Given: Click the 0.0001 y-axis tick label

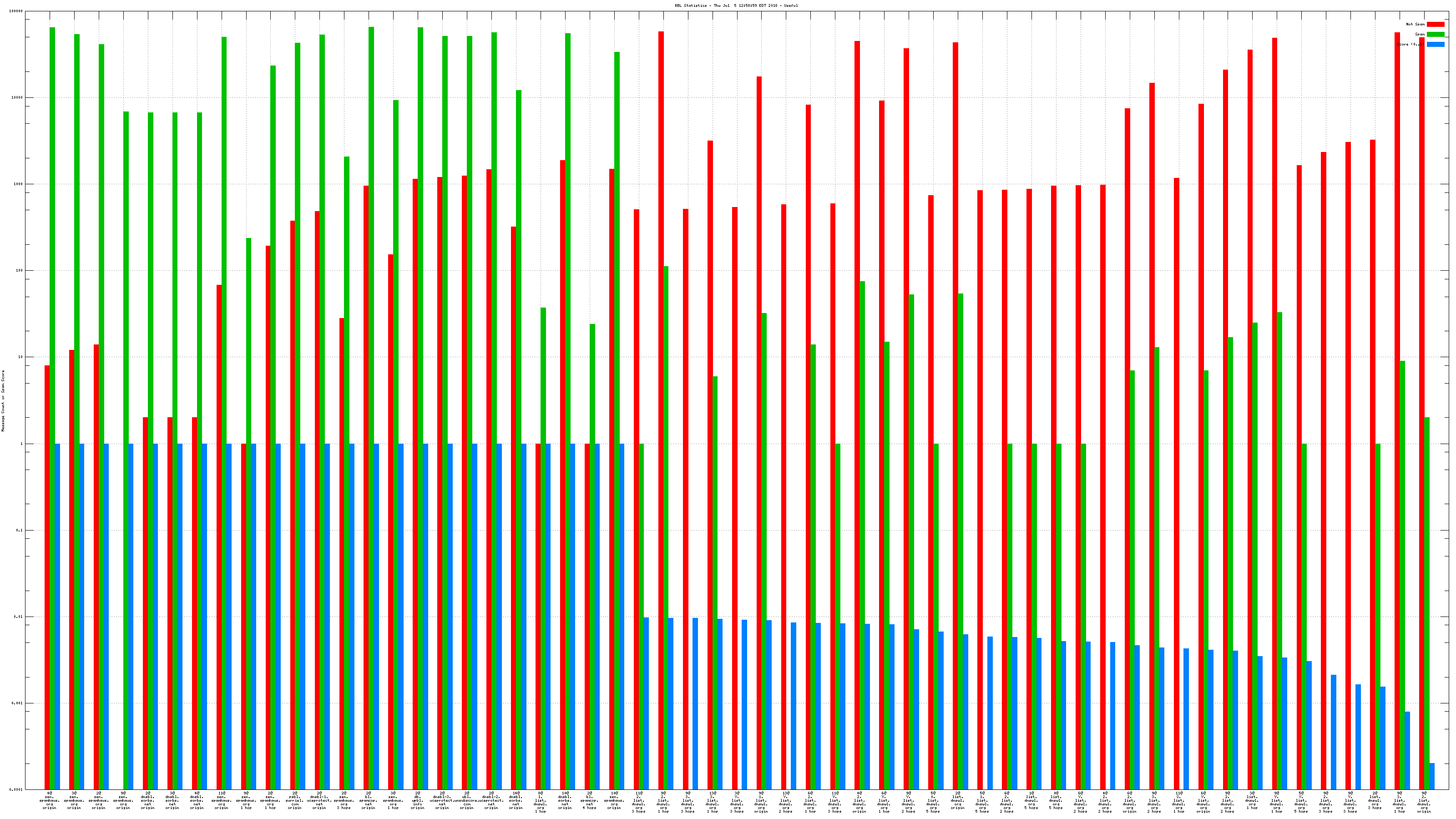Looking at the screenshot, I should (16, 789).
